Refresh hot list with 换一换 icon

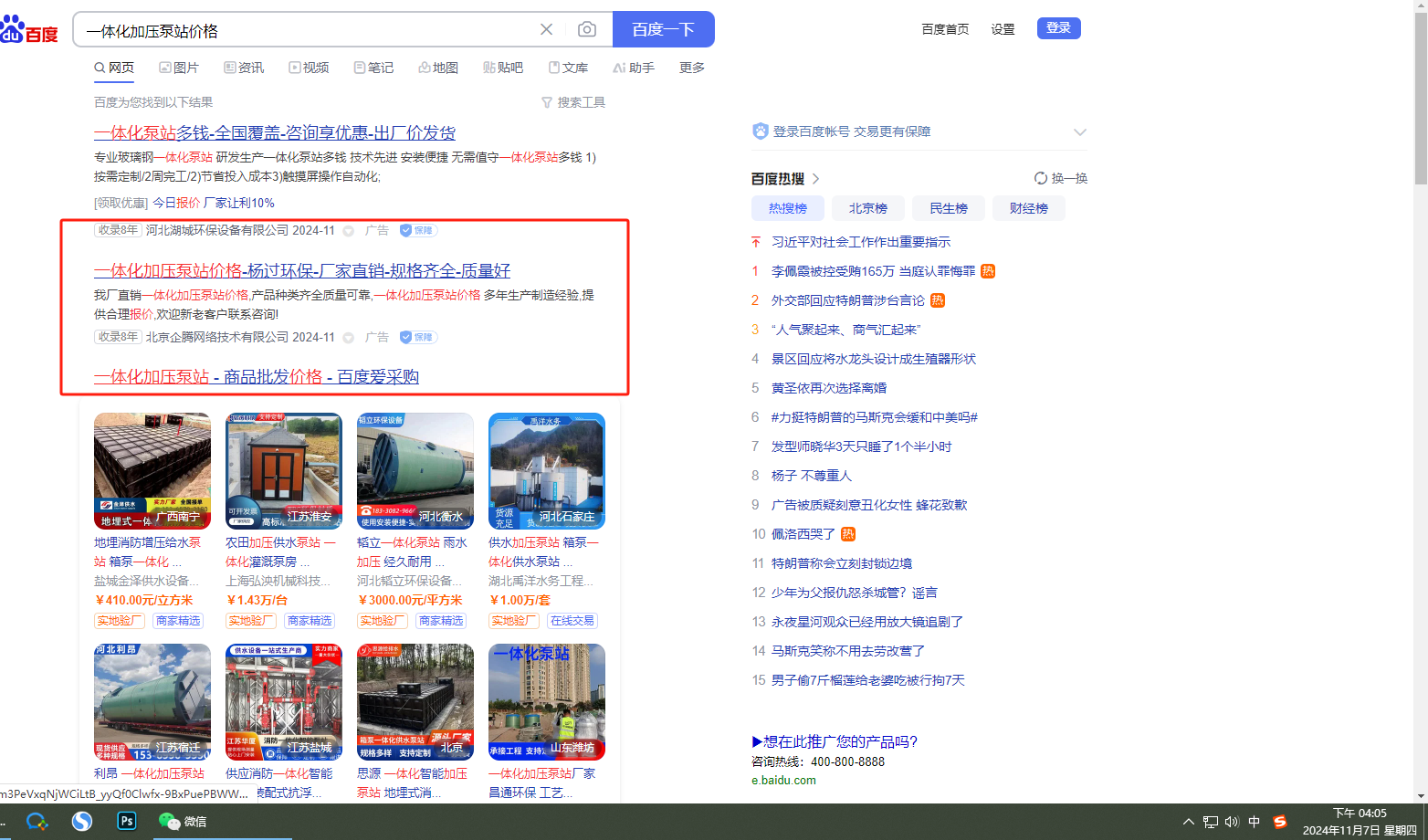[x=1040, y=178]
